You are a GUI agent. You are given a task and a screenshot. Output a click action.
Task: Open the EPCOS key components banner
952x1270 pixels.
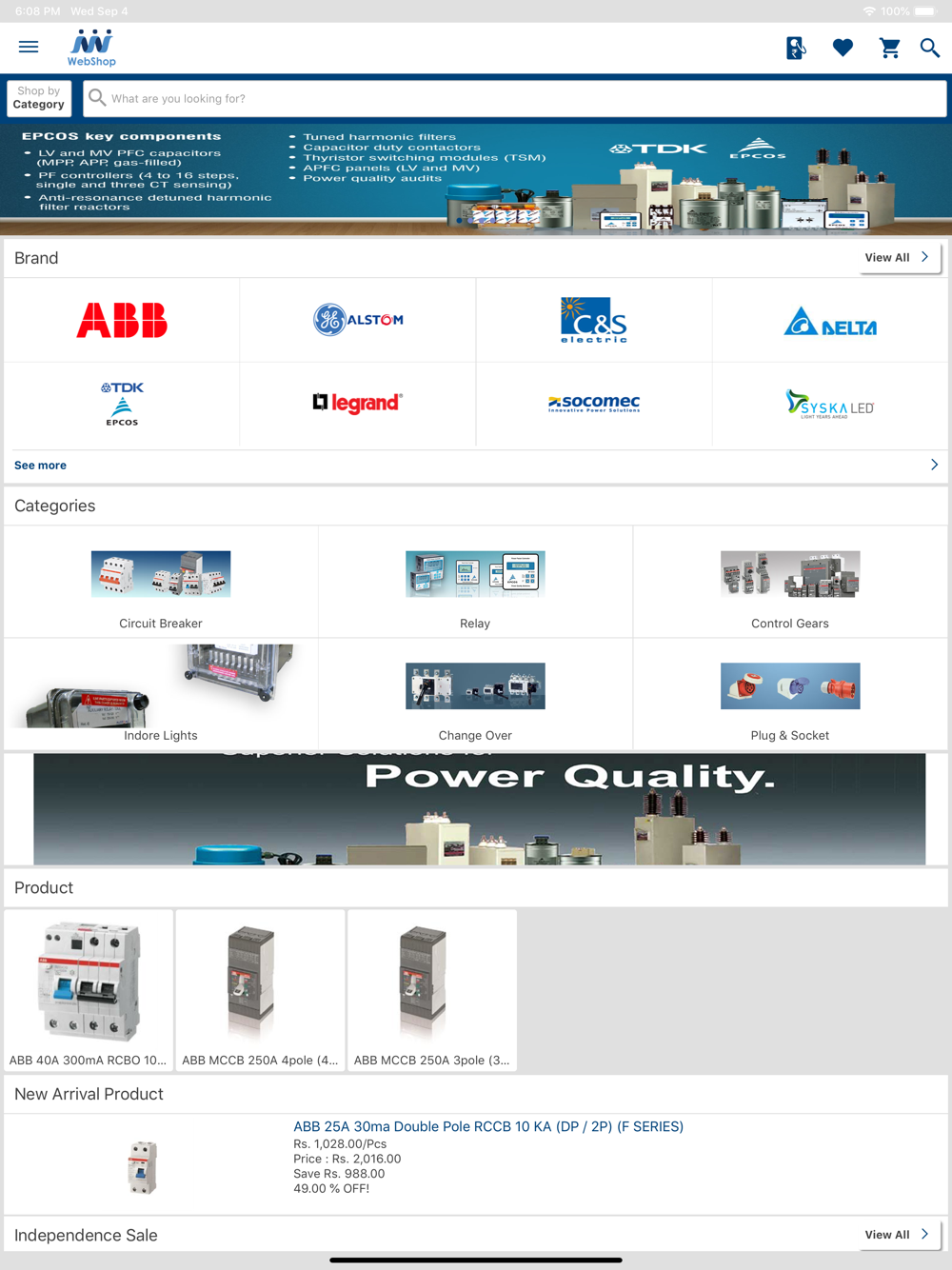click(x=476, y=179)
